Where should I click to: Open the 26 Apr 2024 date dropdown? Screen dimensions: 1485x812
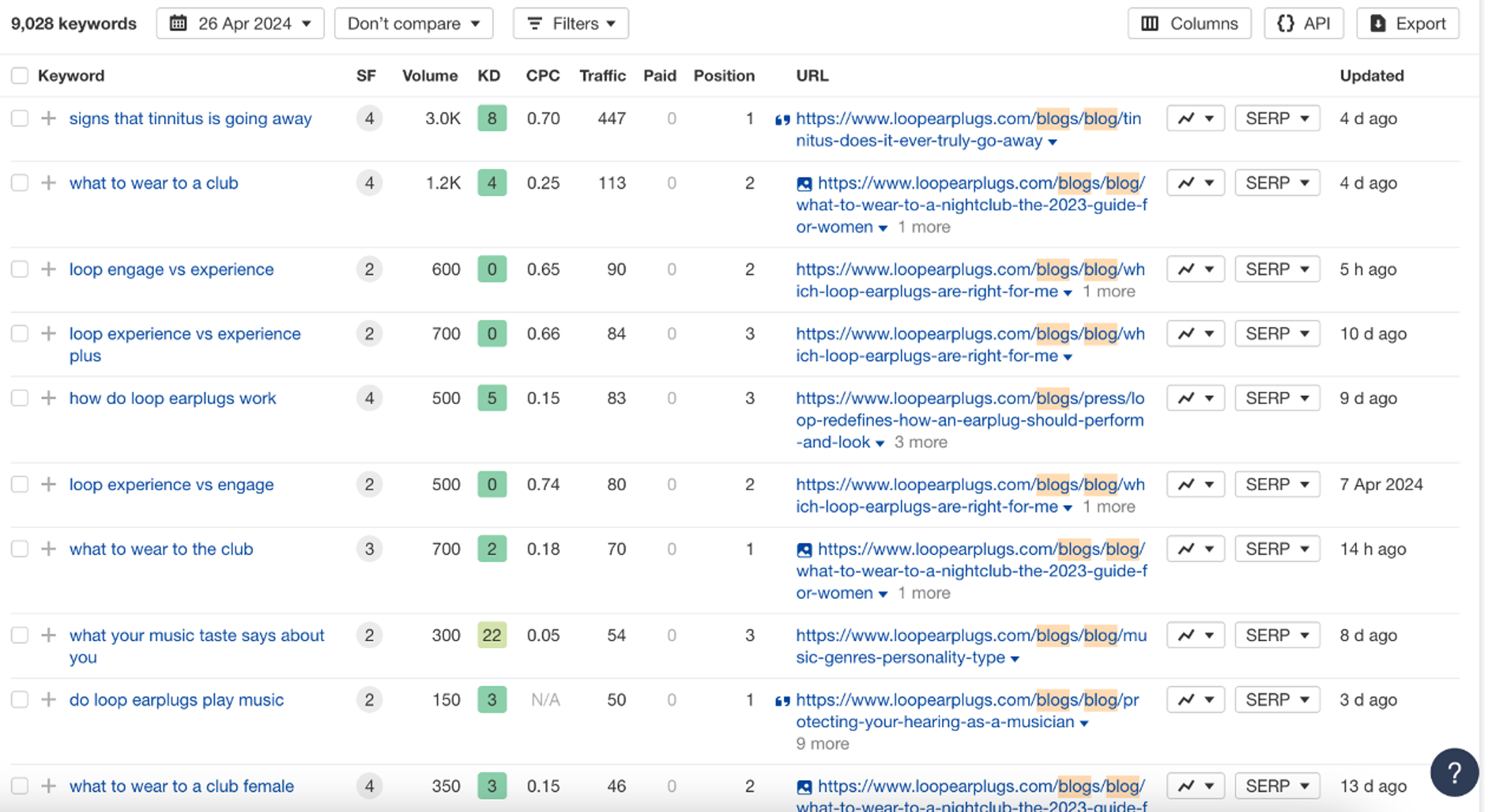[240, 24]
